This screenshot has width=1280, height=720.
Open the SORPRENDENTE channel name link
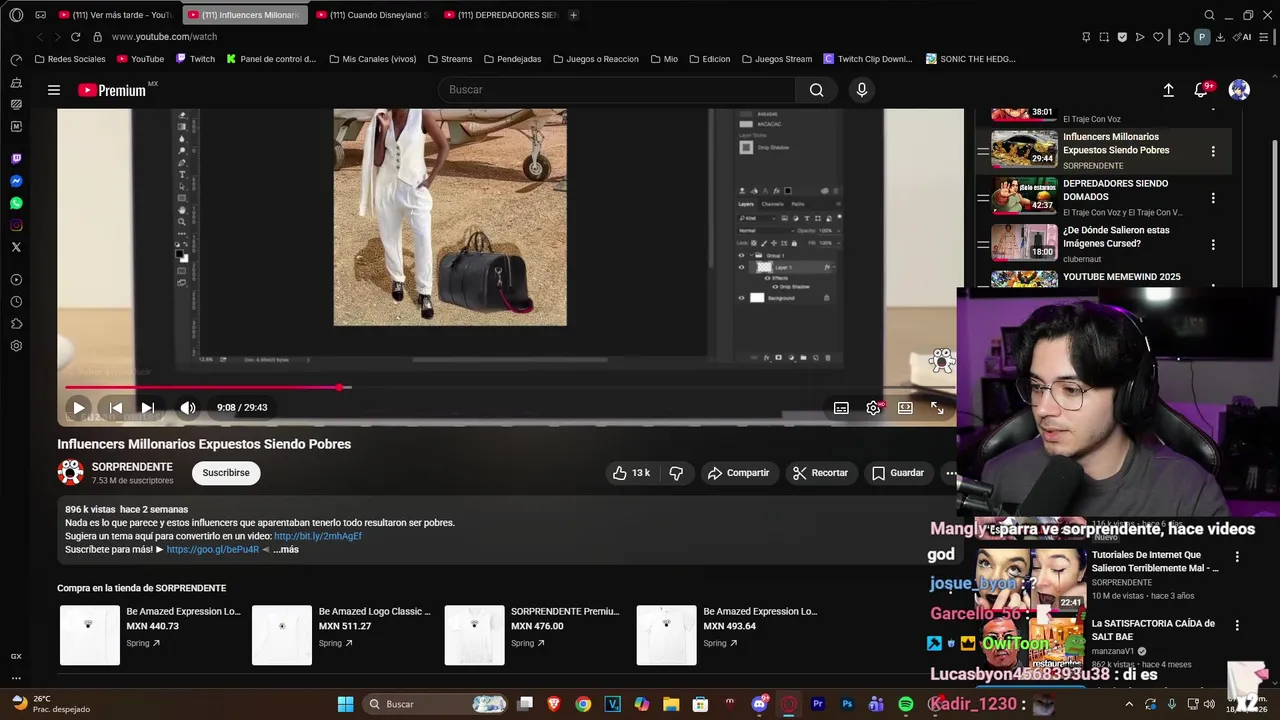tap(132, 467)
